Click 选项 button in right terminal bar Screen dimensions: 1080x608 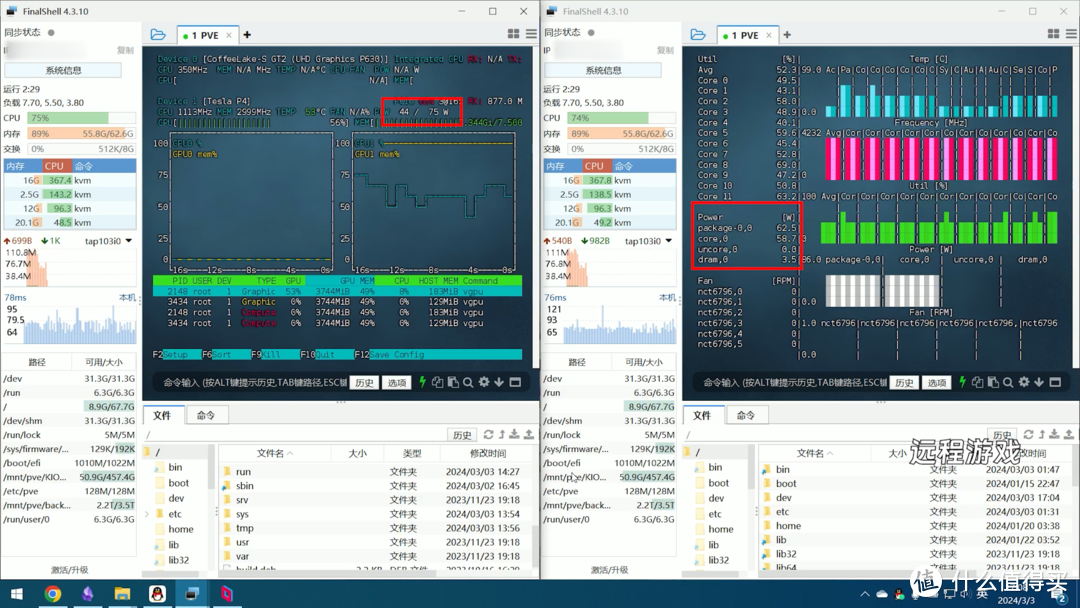pos(937,382)
